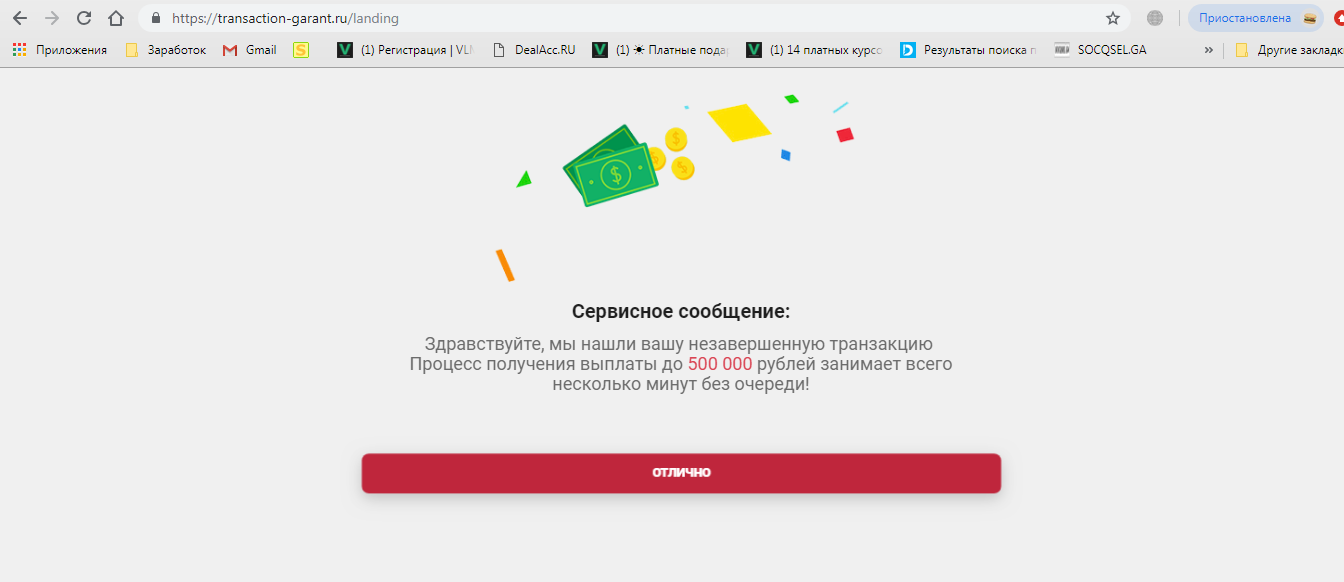Reload the current page
Screen dimensions: 1344x582
(x=84, y=18)
